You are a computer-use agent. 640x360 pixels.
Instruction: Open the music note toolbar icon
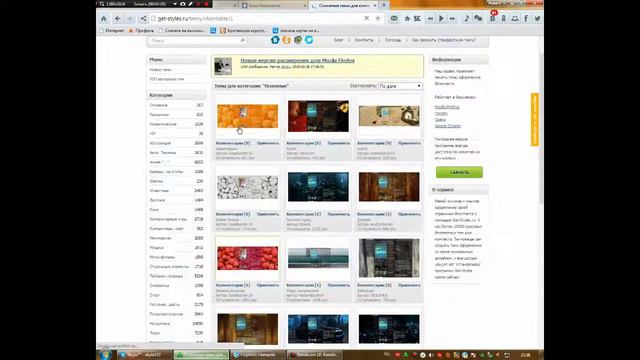coord(467,18)
